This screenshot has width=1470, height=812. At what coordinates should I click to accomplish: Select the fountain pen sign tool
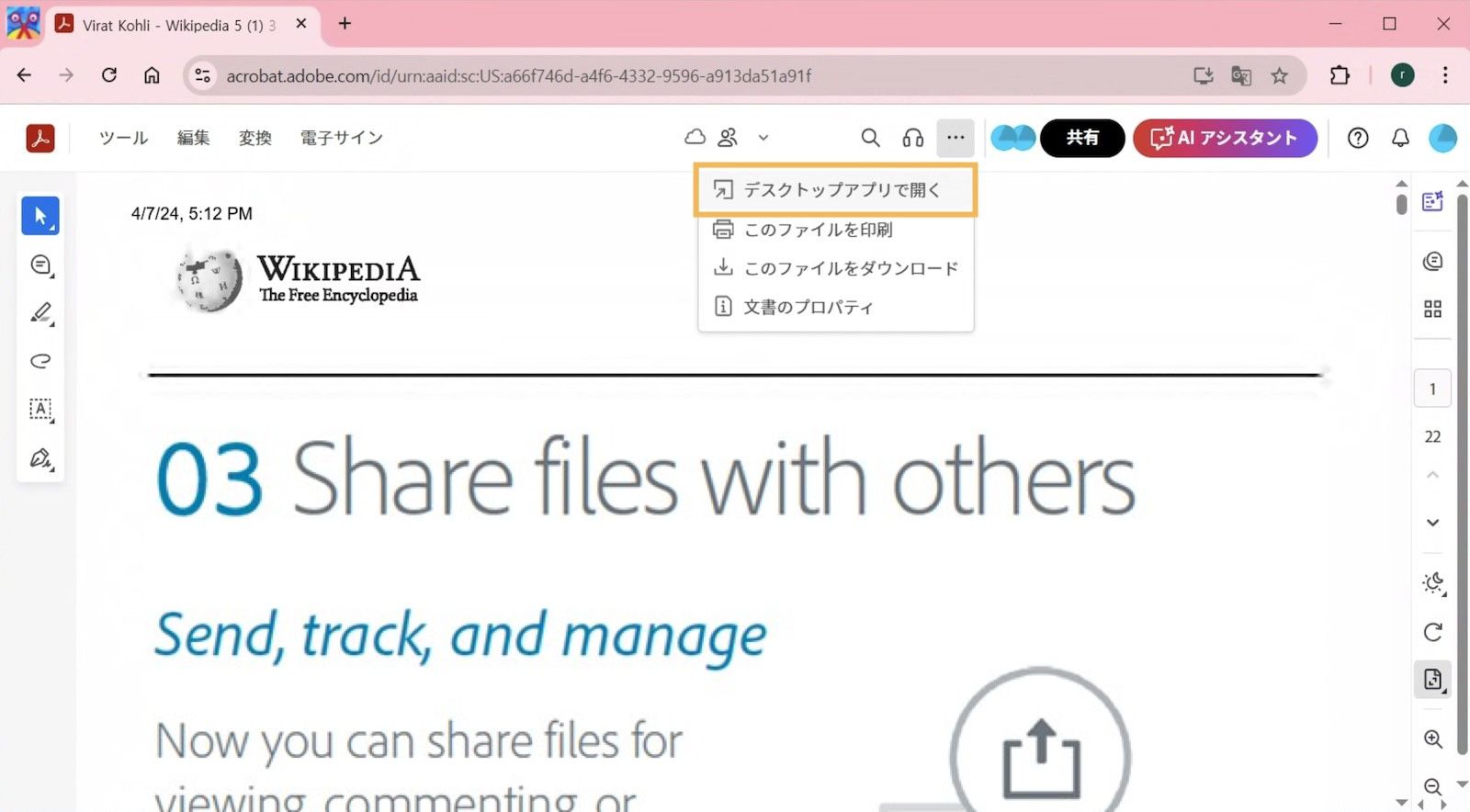(x=40, y=457)
